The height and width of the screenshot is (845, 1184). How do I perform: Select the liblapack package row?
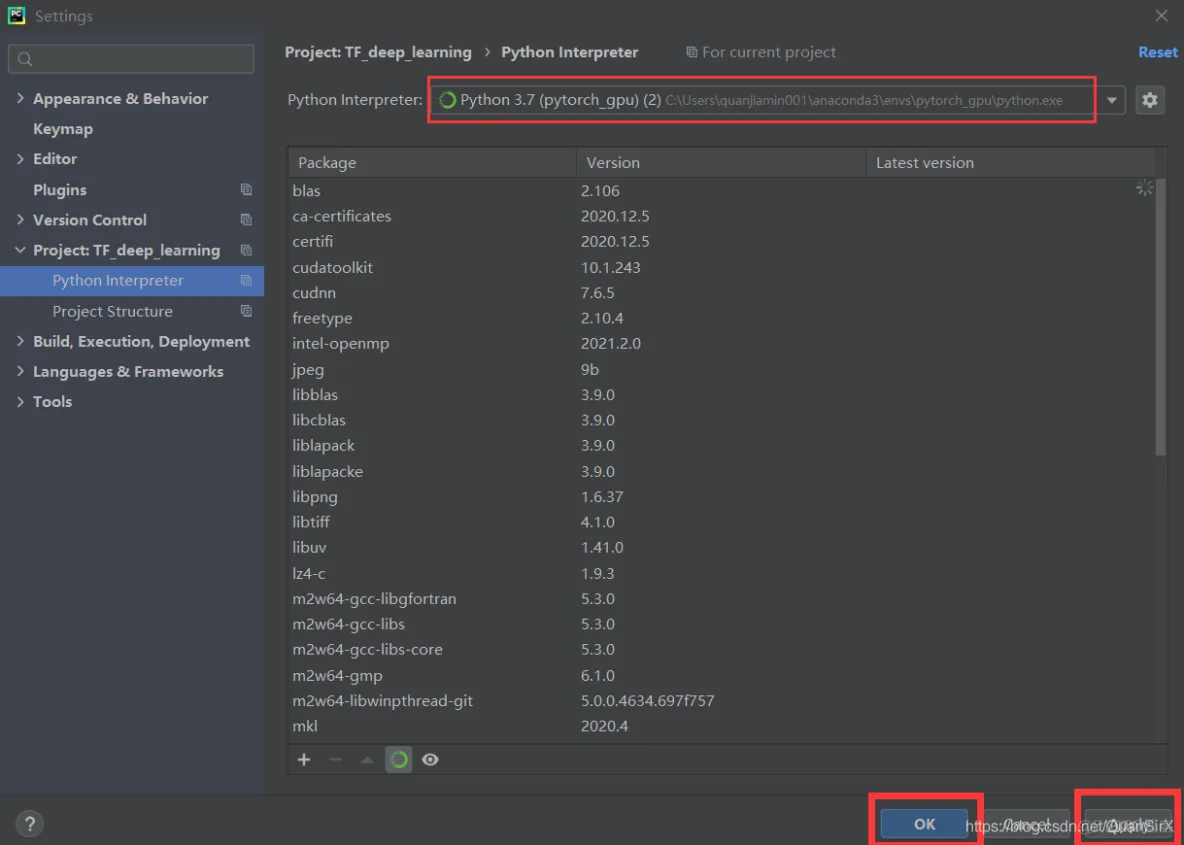pos(721,446)
